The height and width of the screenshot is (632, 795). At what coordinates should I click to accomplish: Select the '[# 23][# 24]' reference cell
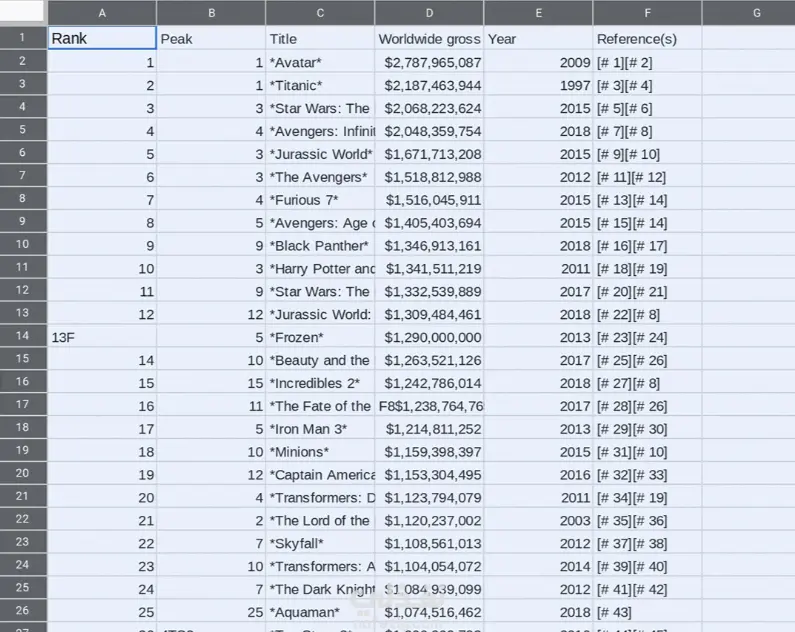647,337
